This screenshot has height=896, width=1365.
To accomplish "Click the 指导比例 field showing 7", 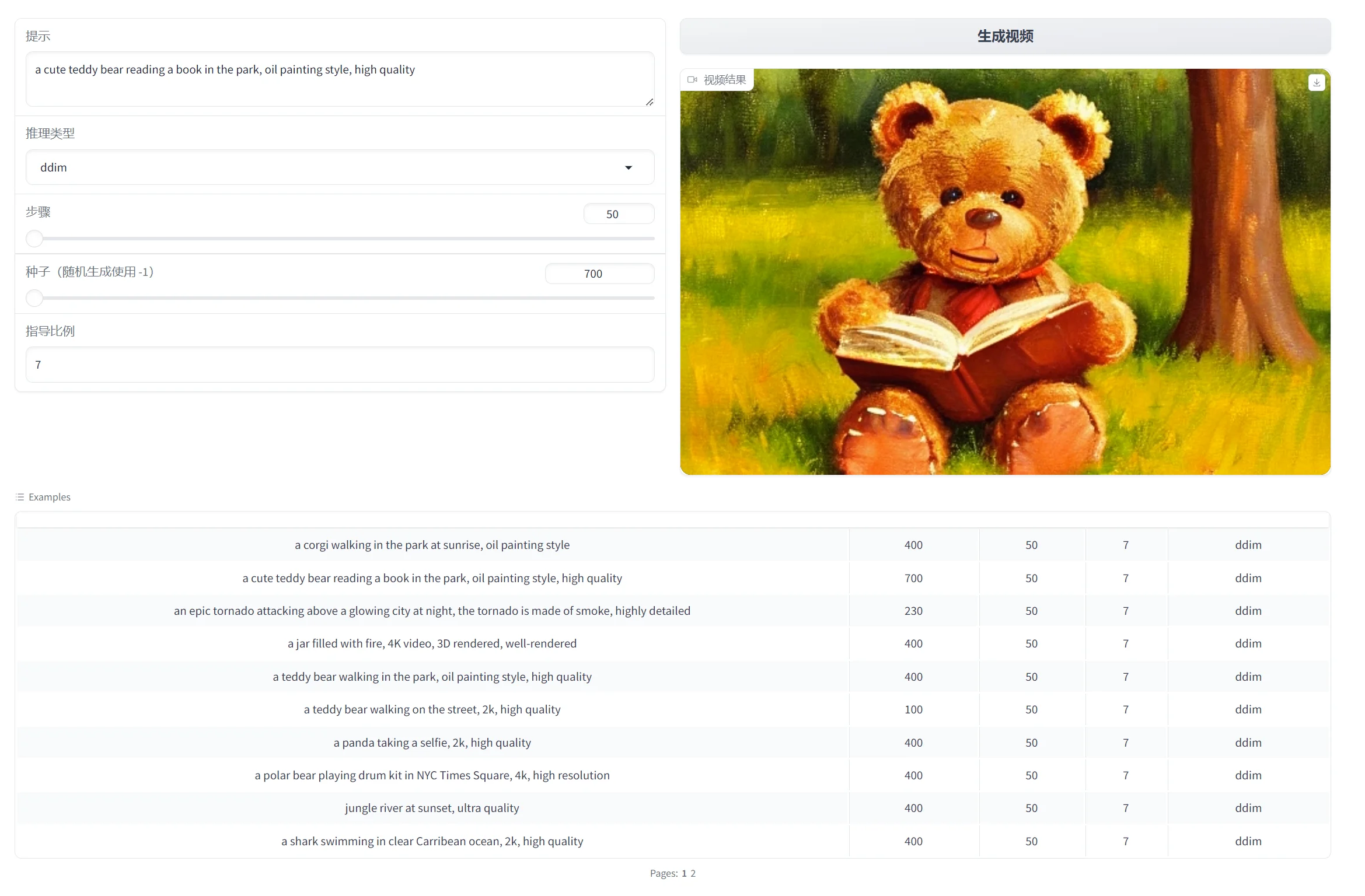I will (340, 365).
